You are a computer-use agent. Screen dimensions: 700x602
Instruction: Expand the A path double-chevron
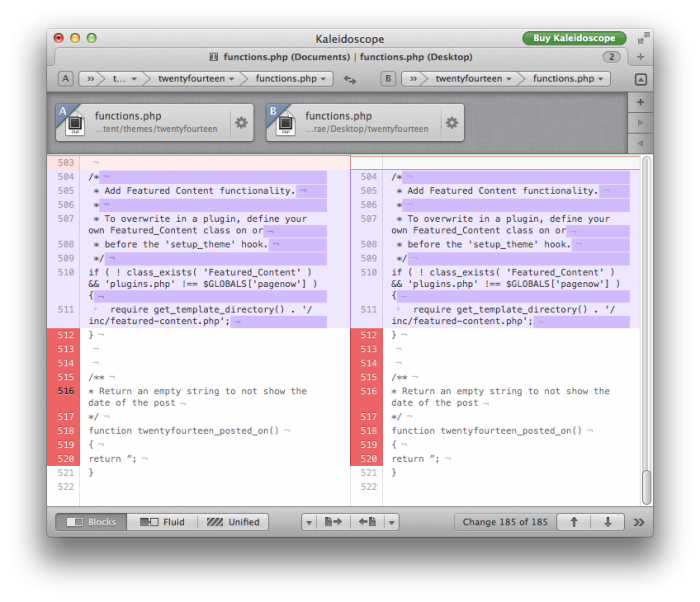click(91, 79)
